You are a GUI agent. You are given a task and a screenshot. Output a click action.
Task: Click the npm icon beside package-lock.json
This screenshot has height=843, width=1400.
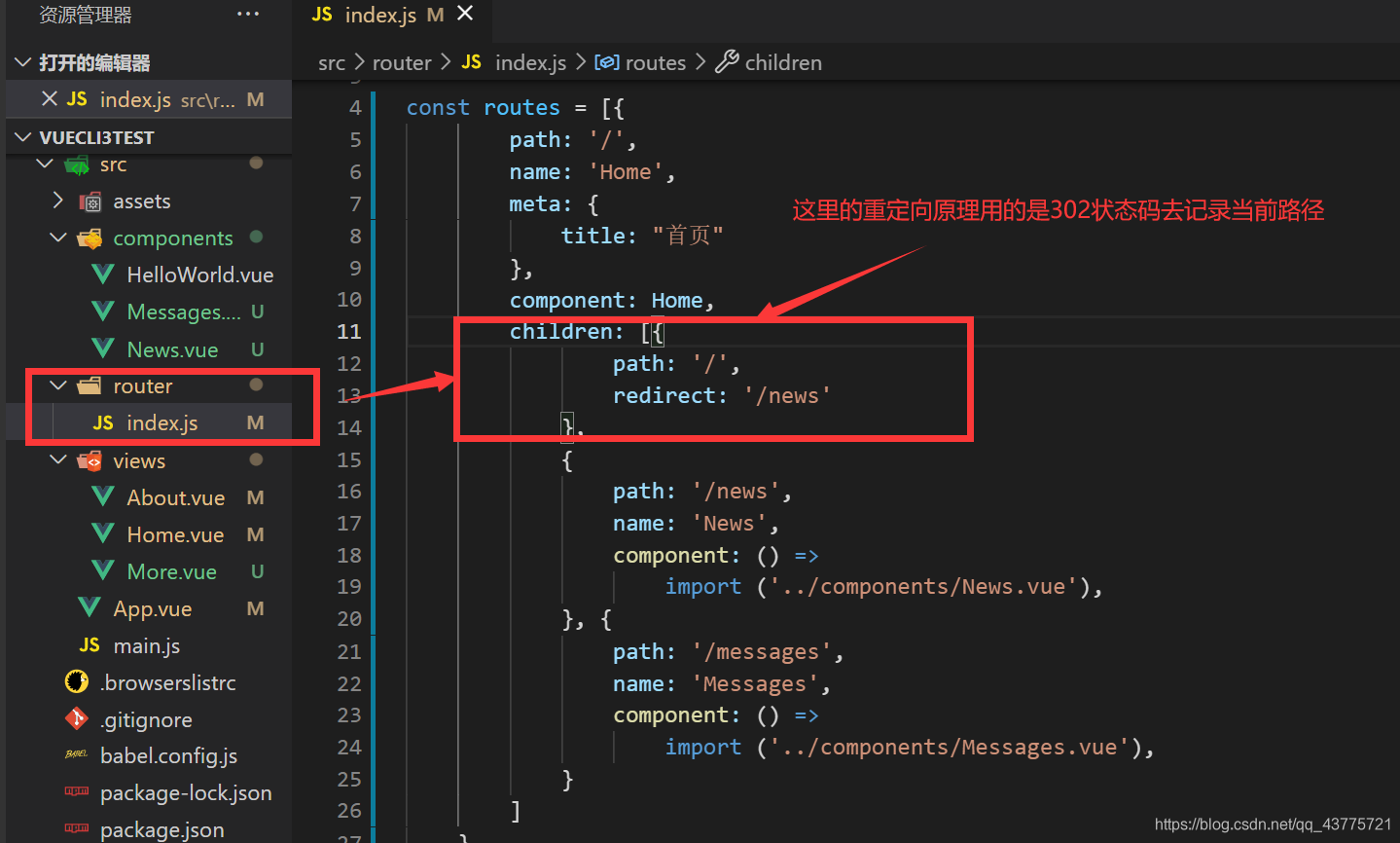point(77,791)
